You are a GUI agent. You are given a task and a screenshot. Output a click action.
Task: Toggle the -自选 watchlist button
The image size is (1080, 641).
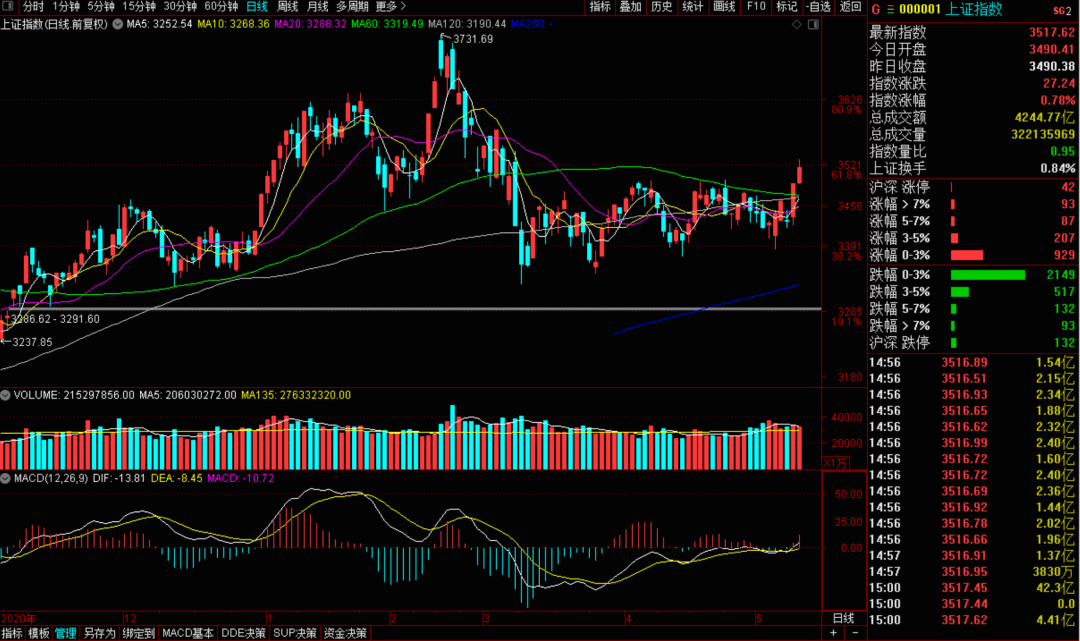[x=819, y=6]
